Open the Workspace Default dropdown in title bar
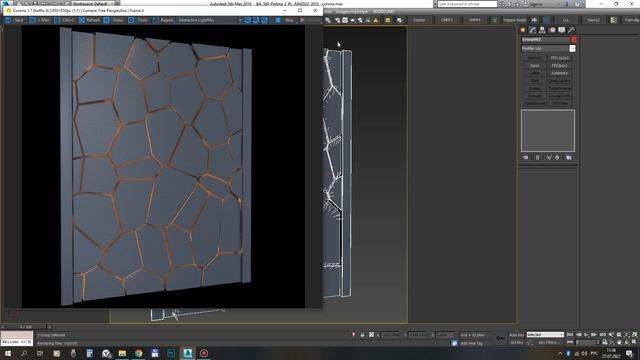This screenshot has height=360, width=640. click(93, 4)
